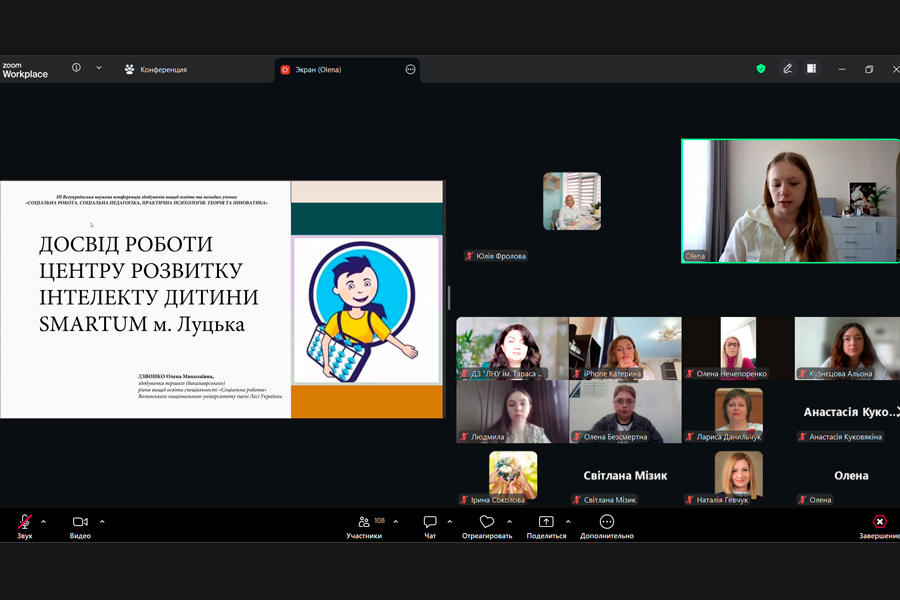Select Наталія Гевчук's profile picture tile

(739, 474)
